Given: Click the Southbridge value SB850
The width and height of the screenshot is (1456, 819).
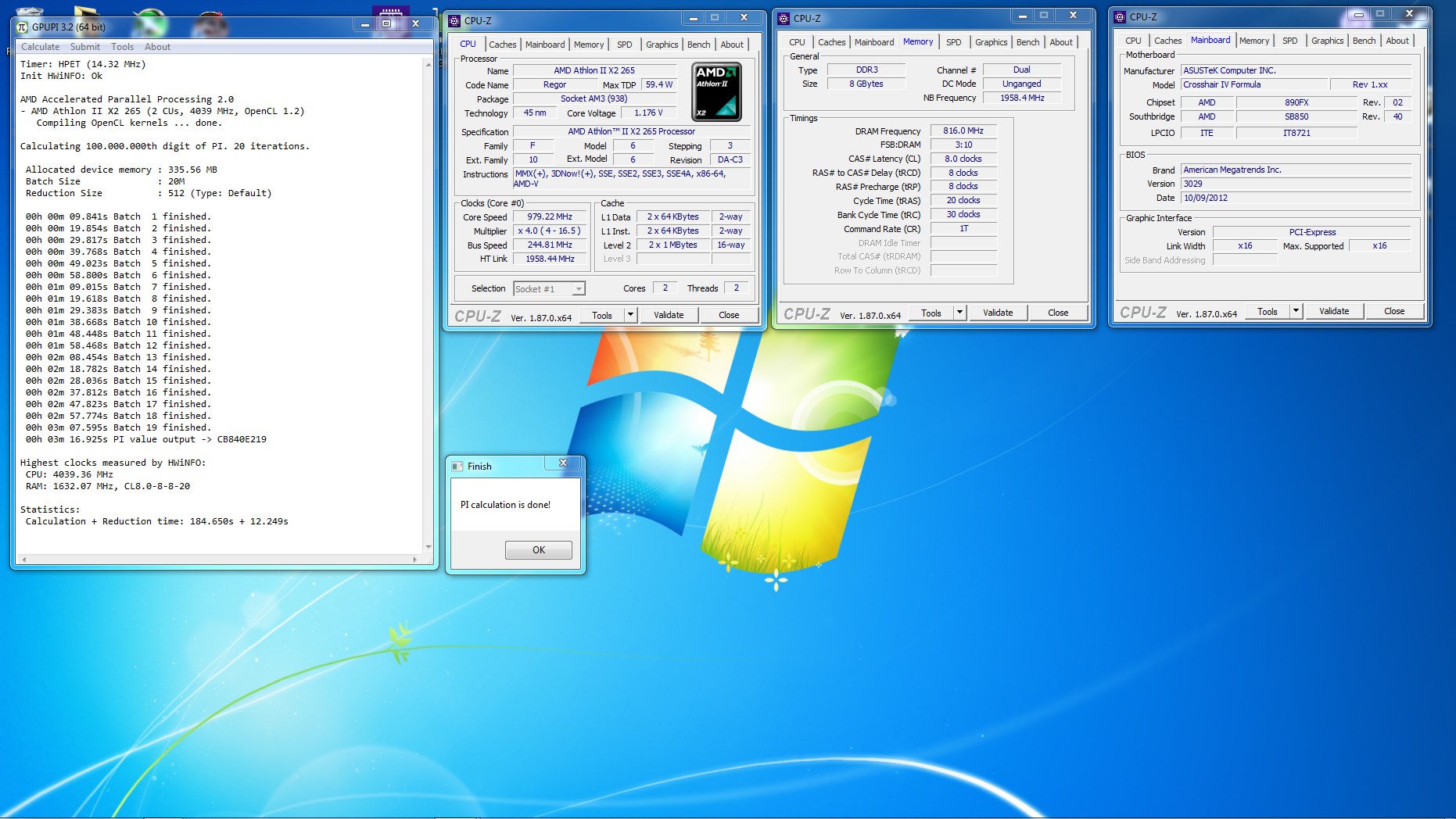Looking at the screenshot, I should point(1296,117).
